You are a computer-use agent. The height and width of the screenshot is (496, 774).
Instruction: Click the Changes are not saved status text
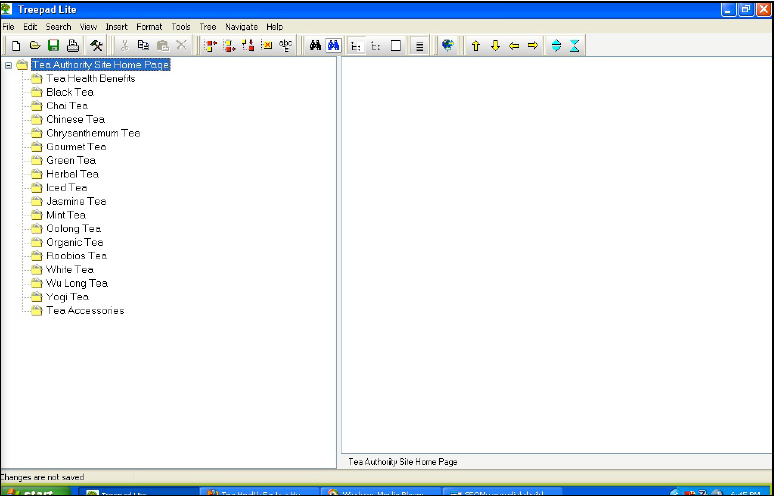tap(42, 477)
